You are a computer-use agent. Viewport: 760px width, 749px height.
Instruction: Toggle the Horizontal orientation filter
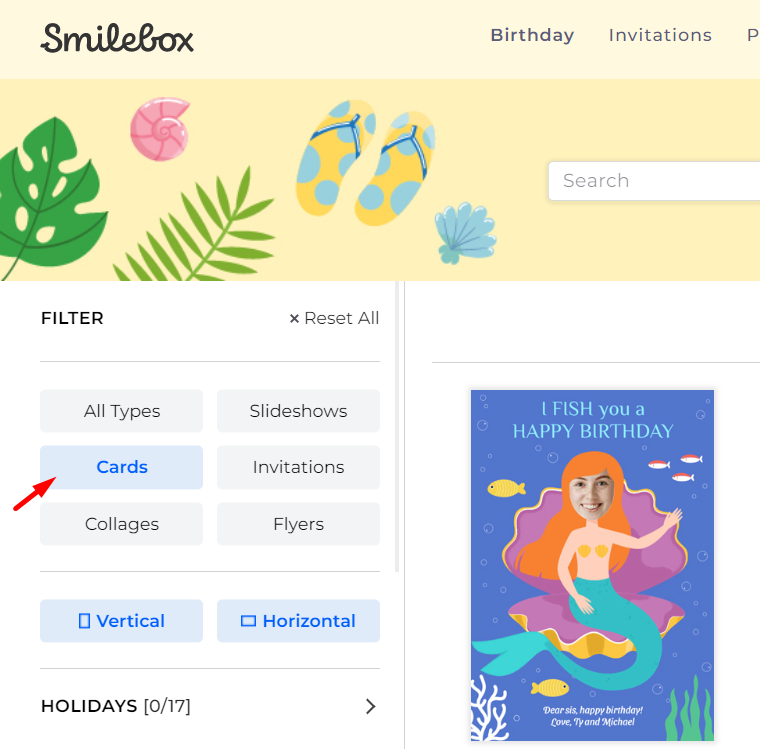click(299, 621)
